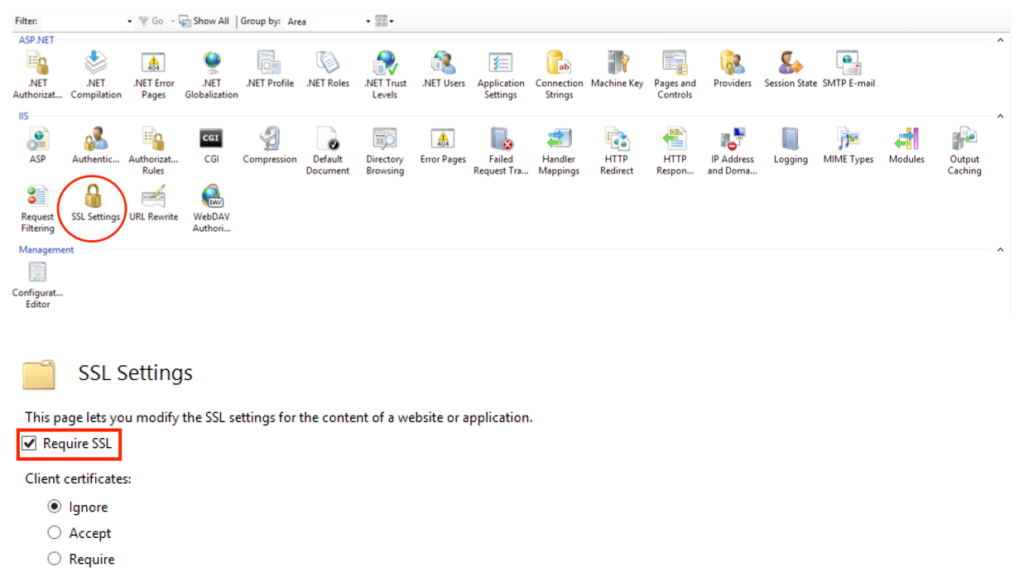The height and width of the screenshot is (577, 1024).
Task: Open Failed Request Tracing Rules
Action: (x=501, y=151)
